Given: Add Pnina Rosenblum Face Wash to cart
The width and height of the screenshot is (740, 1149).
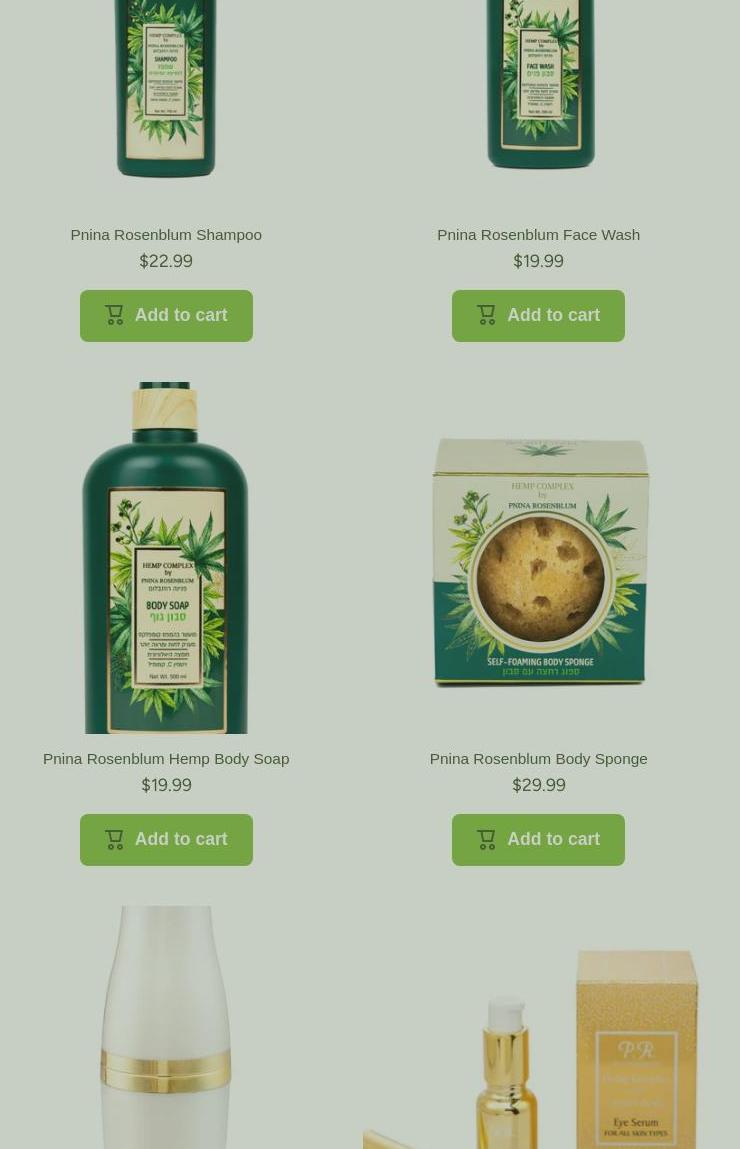Looking at the screenshot, I should tap(539, 316).
